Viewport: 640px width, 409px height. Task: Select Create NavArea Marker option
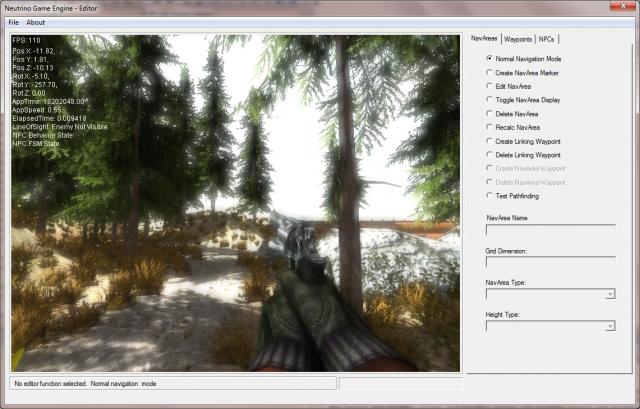pyautogui.click(x=489, y=72)
